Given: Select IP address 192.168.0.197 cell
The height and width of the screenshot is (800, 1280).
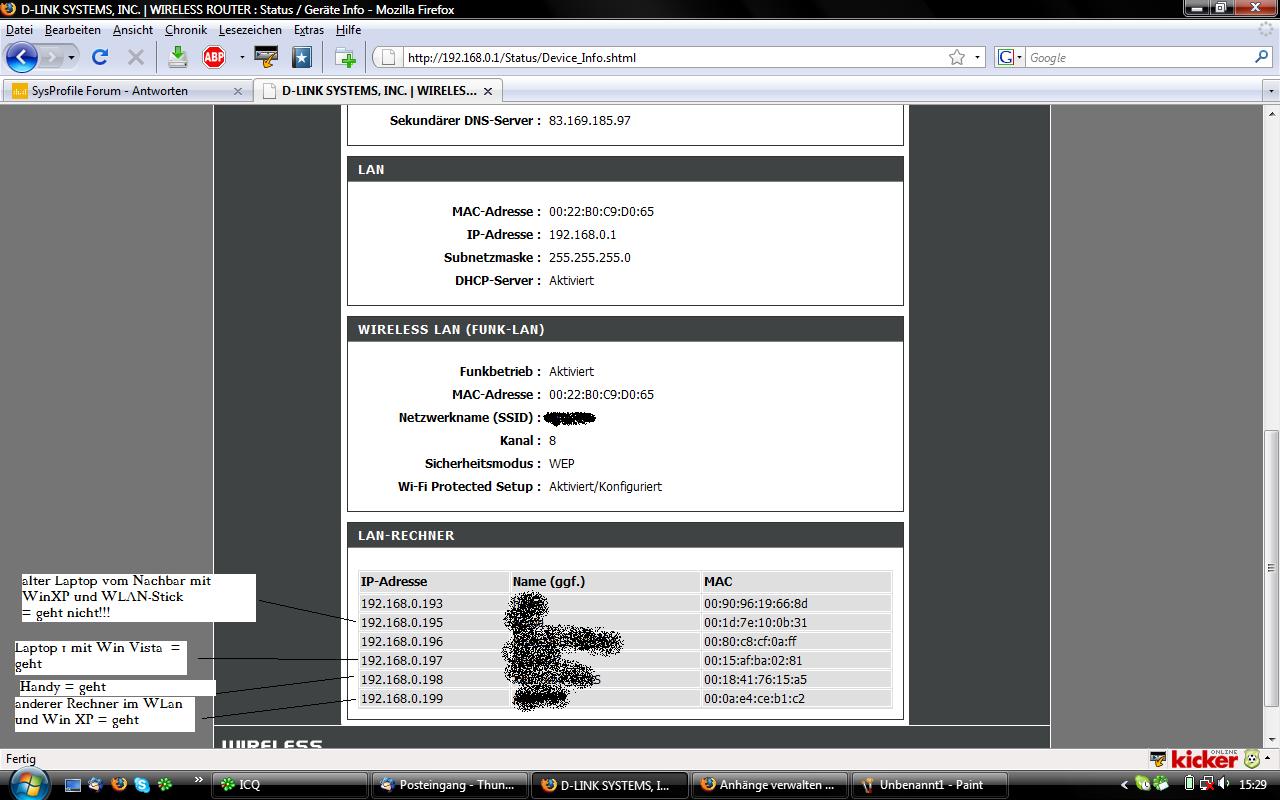Looking at the screenshot, I should click(434, 661).
